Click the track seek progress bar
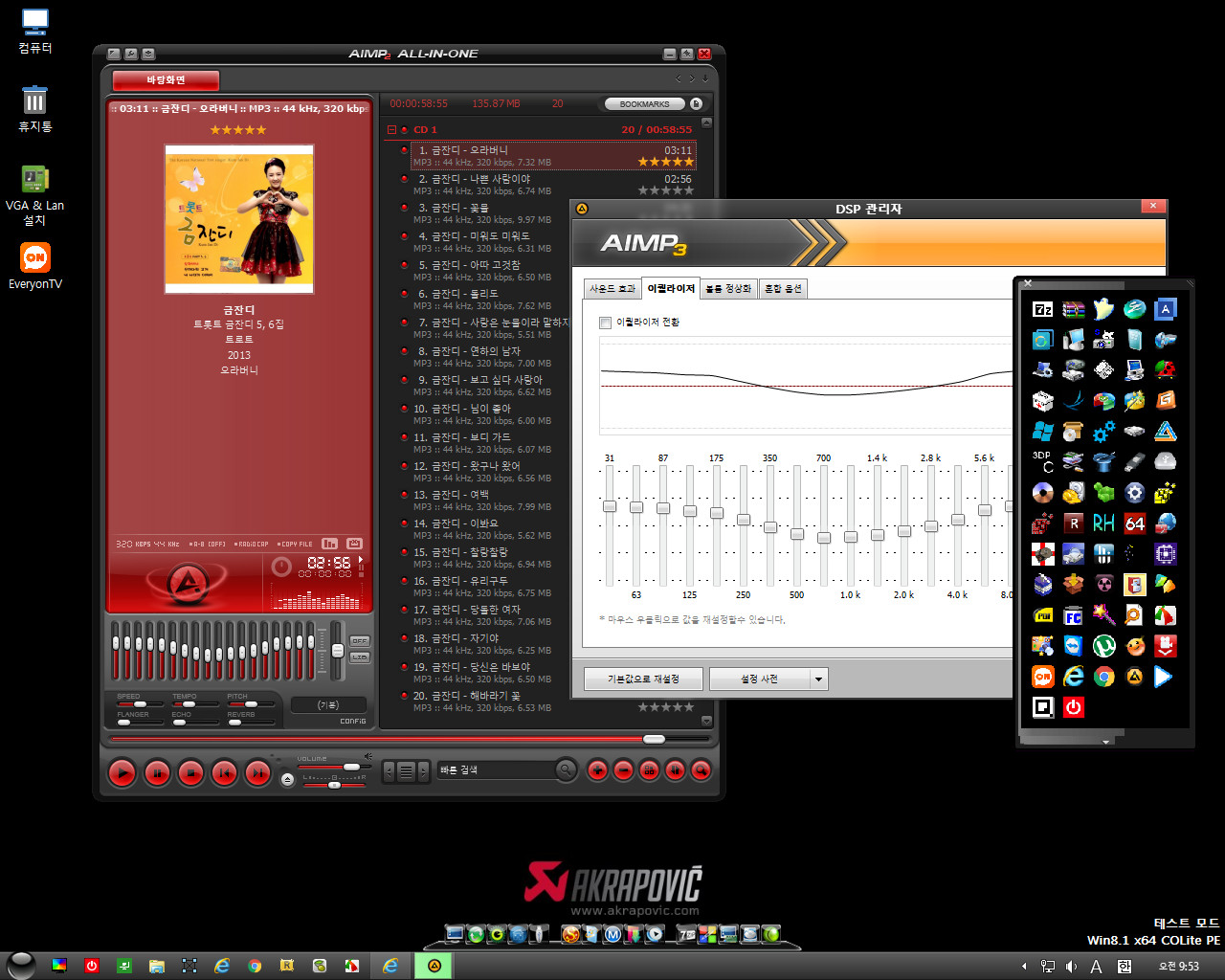The height and width of the screenshot is (980, 1225). (410, 739)
